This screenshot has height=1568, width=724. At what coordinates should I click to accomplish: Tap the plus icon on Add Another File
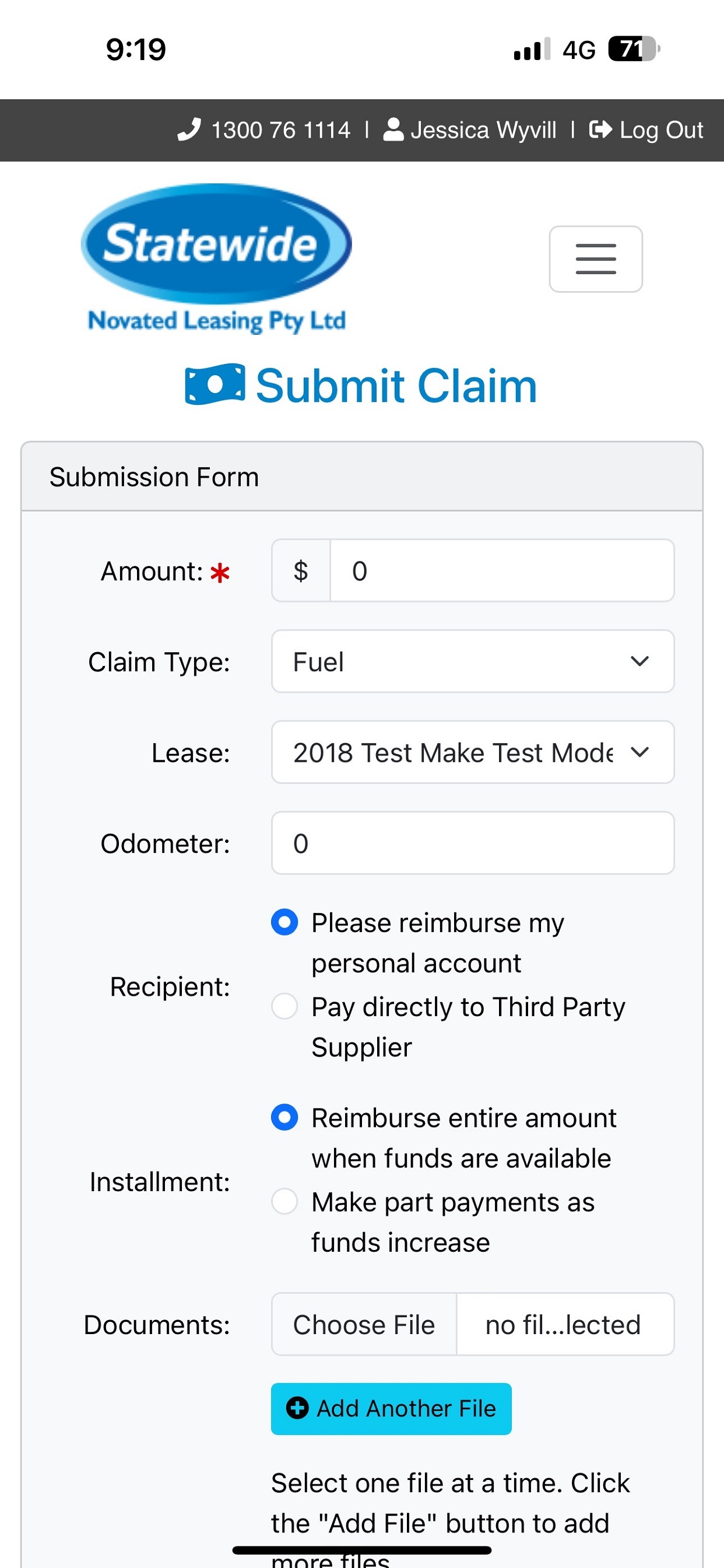[x=297, y=1408]
